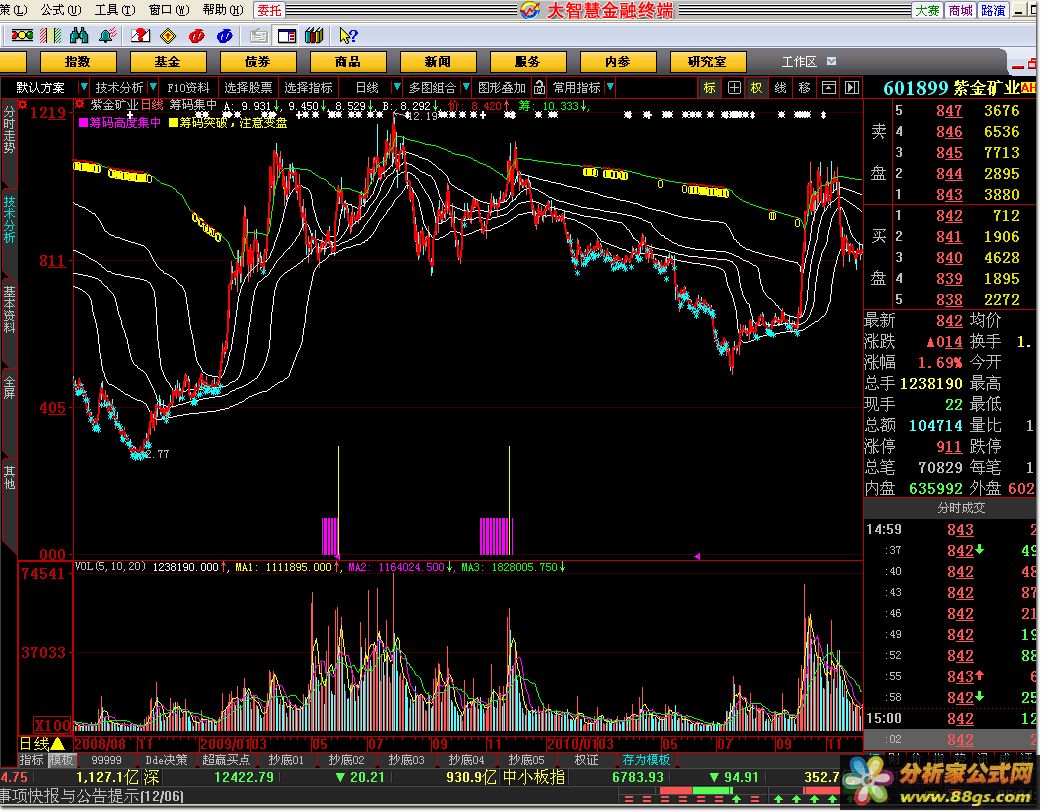Click the hide side panel arrow icon
The width and height of the screenshot is (1042, 812).
(852, 87)
